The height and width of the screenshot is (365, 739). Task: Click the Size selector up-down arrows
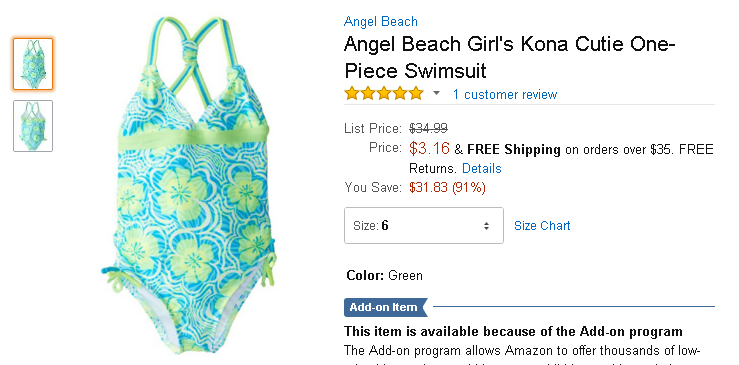(486, 226)
